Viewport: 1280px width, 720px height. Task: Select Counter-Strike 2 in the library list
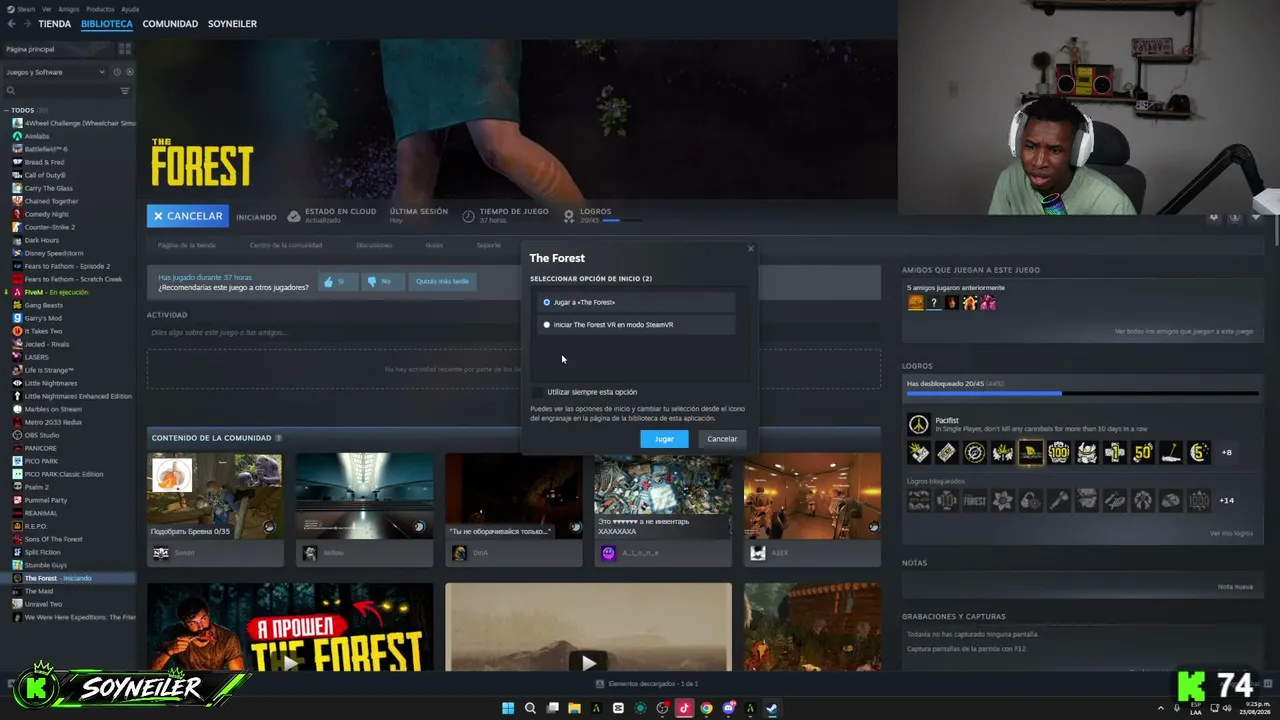[49, 227]
